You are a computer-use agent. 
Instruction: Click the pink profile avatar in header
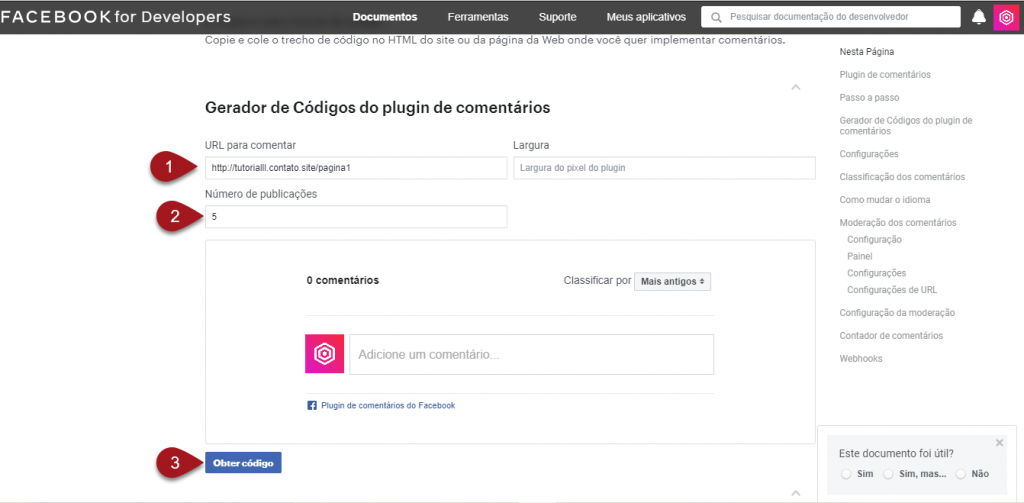(x=1005, y=17)
